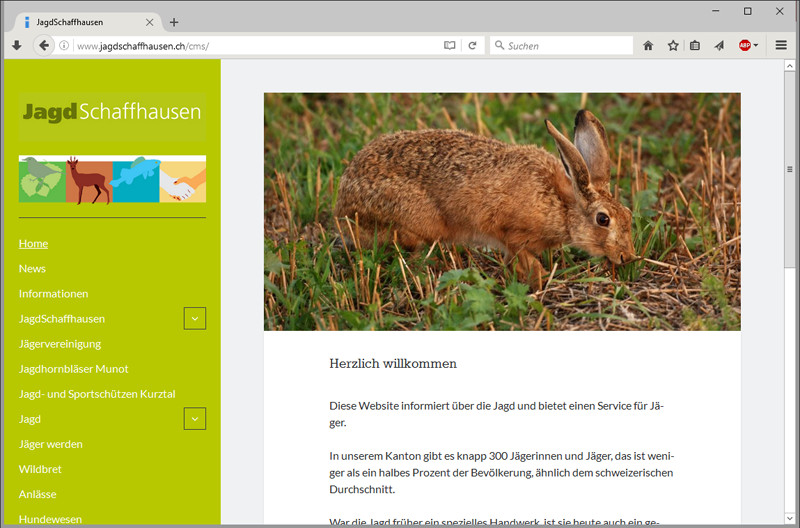Navigate to Jagdhornbläser Munot page
Image resolution: width=800 pixels, height=528 pixels.
pos(73,369)
